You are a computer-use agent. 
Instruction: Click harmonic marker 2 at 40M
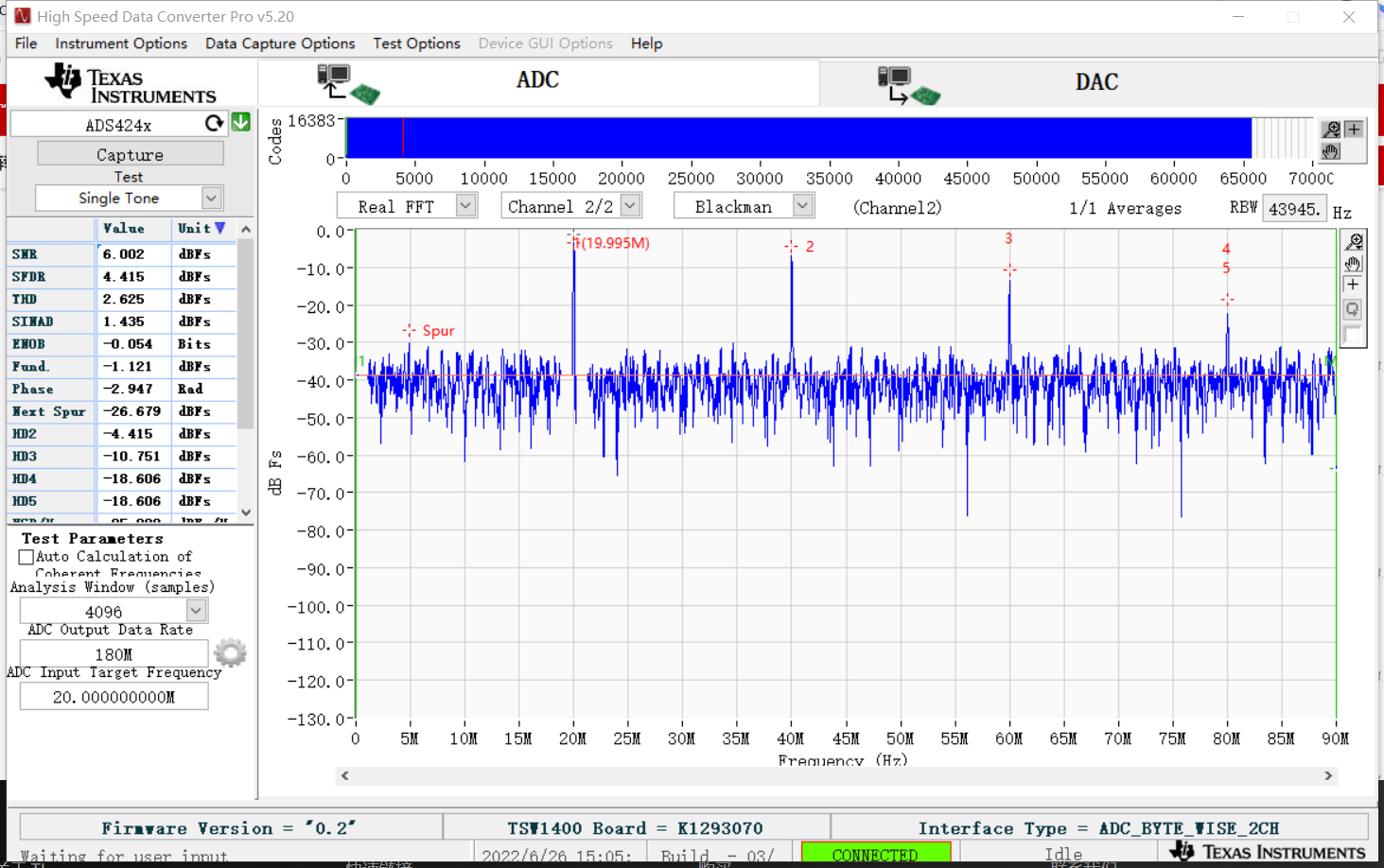(x=791, y=246)
